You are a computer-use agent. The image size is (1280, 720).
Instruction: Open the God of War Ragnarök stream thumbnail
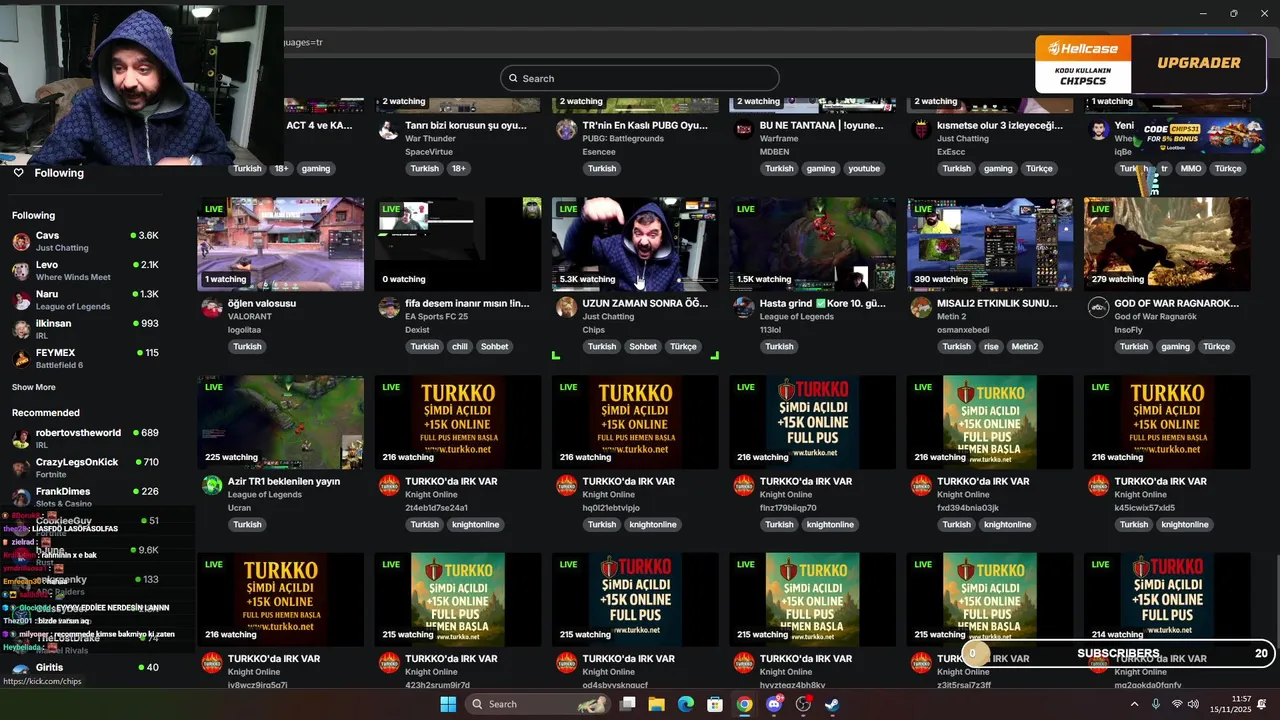(1167, 244)
